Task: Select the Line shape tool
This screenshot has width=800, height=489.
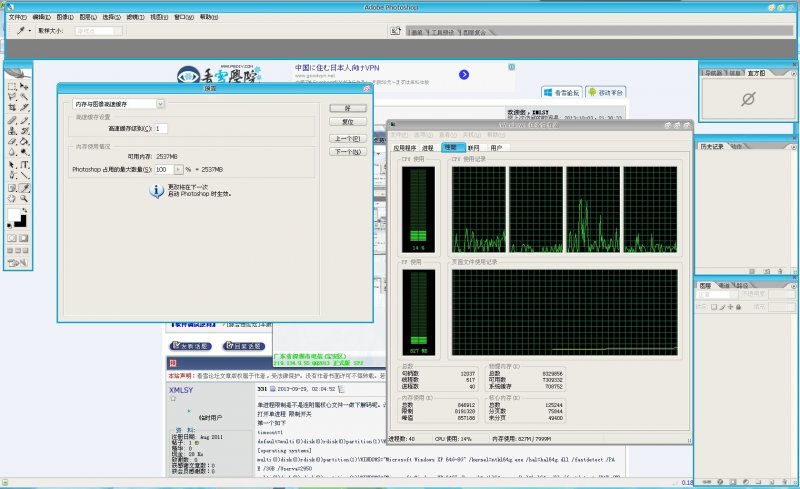Action: coord(24,175)
